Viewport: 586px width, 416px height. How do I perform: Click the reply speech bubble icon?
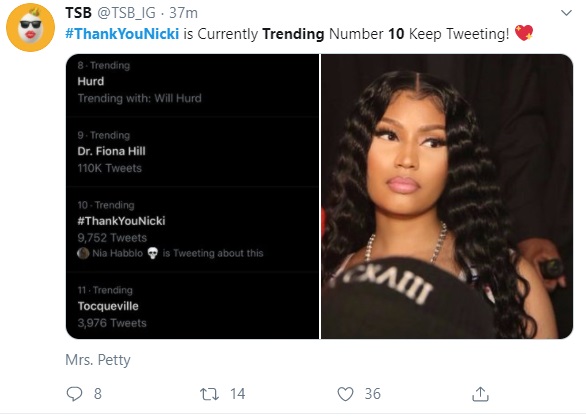point(74,394)
